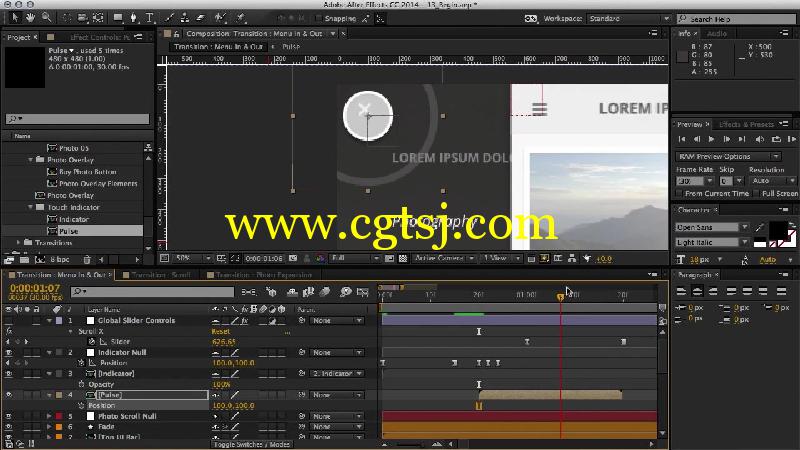Select the Puppet Pin tool

[240, 18]
